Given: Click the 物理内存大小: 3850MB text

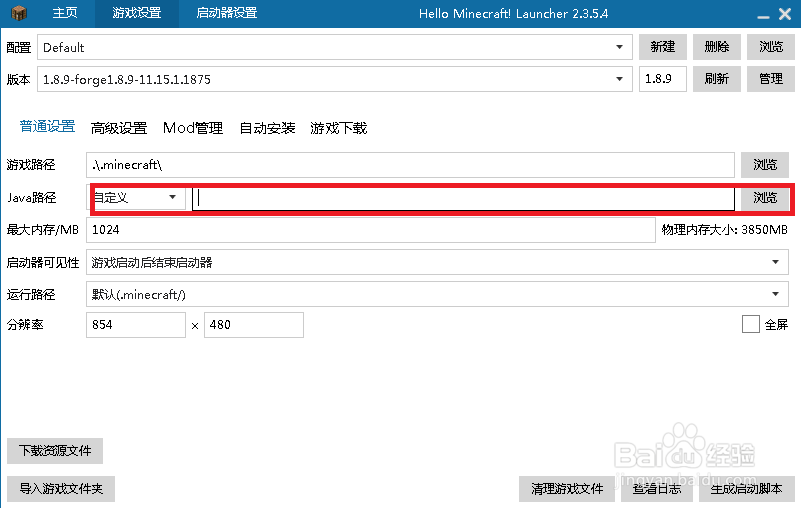Looking at the screenshot, I should coord(725,230).
